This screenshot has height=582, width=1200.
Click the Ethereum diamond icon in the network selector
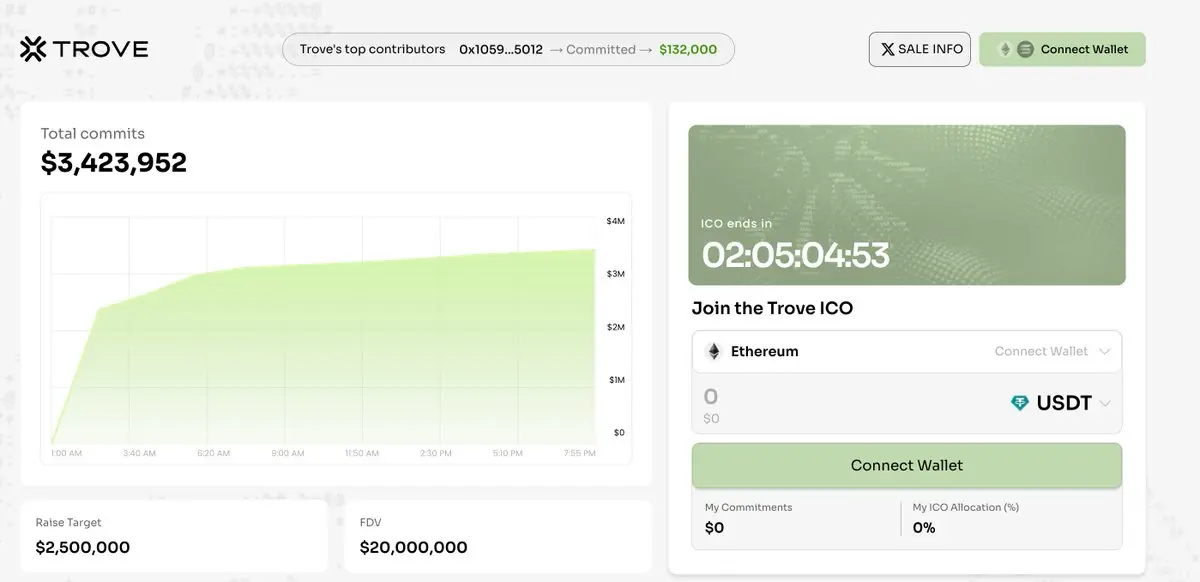tap(713, 351)
